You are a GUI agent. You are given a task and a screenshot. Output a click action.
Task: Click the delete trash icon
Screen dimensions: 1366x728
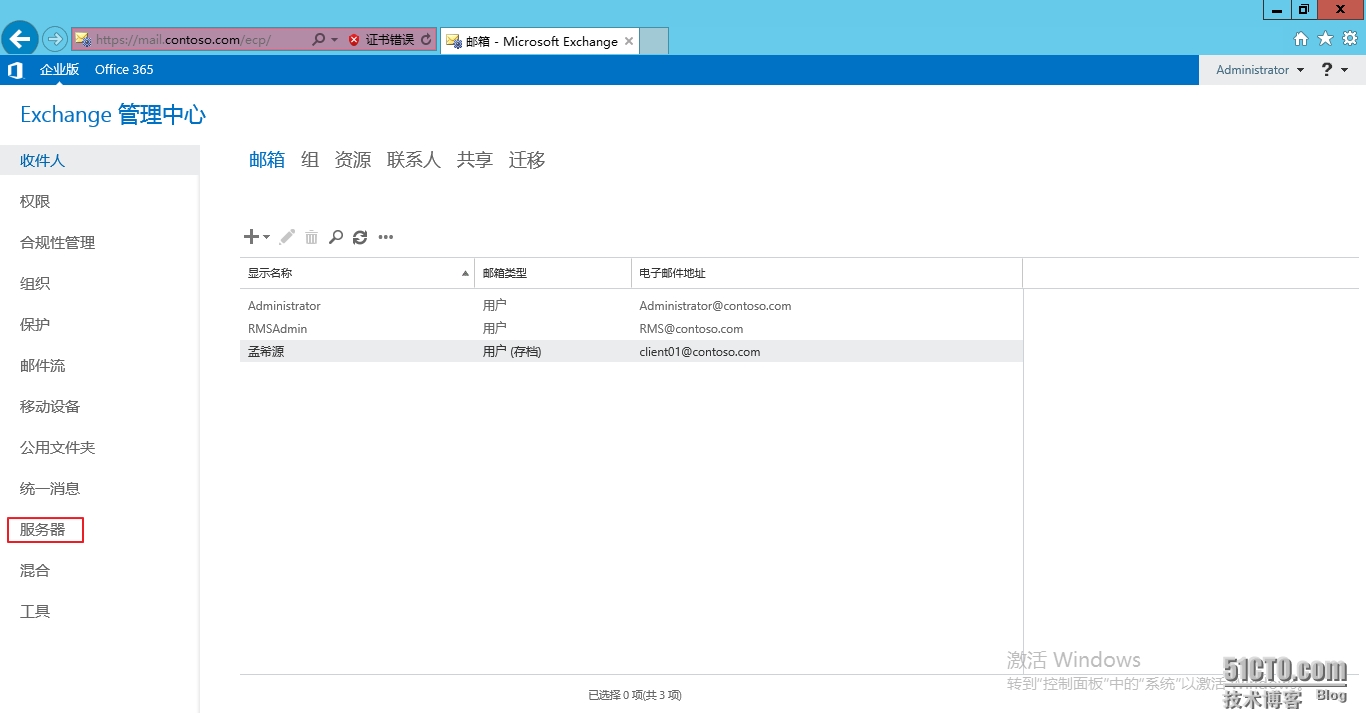(311, 237)
